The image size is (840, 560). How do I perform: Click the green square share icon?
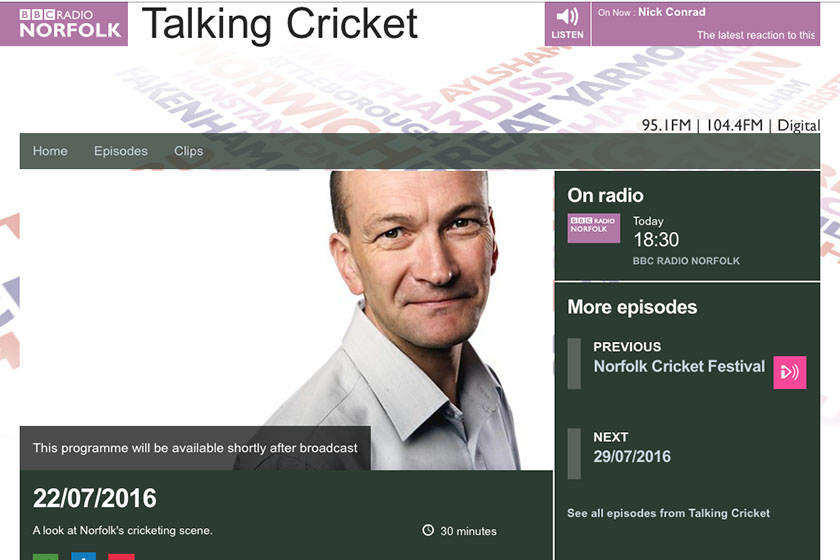46,556
